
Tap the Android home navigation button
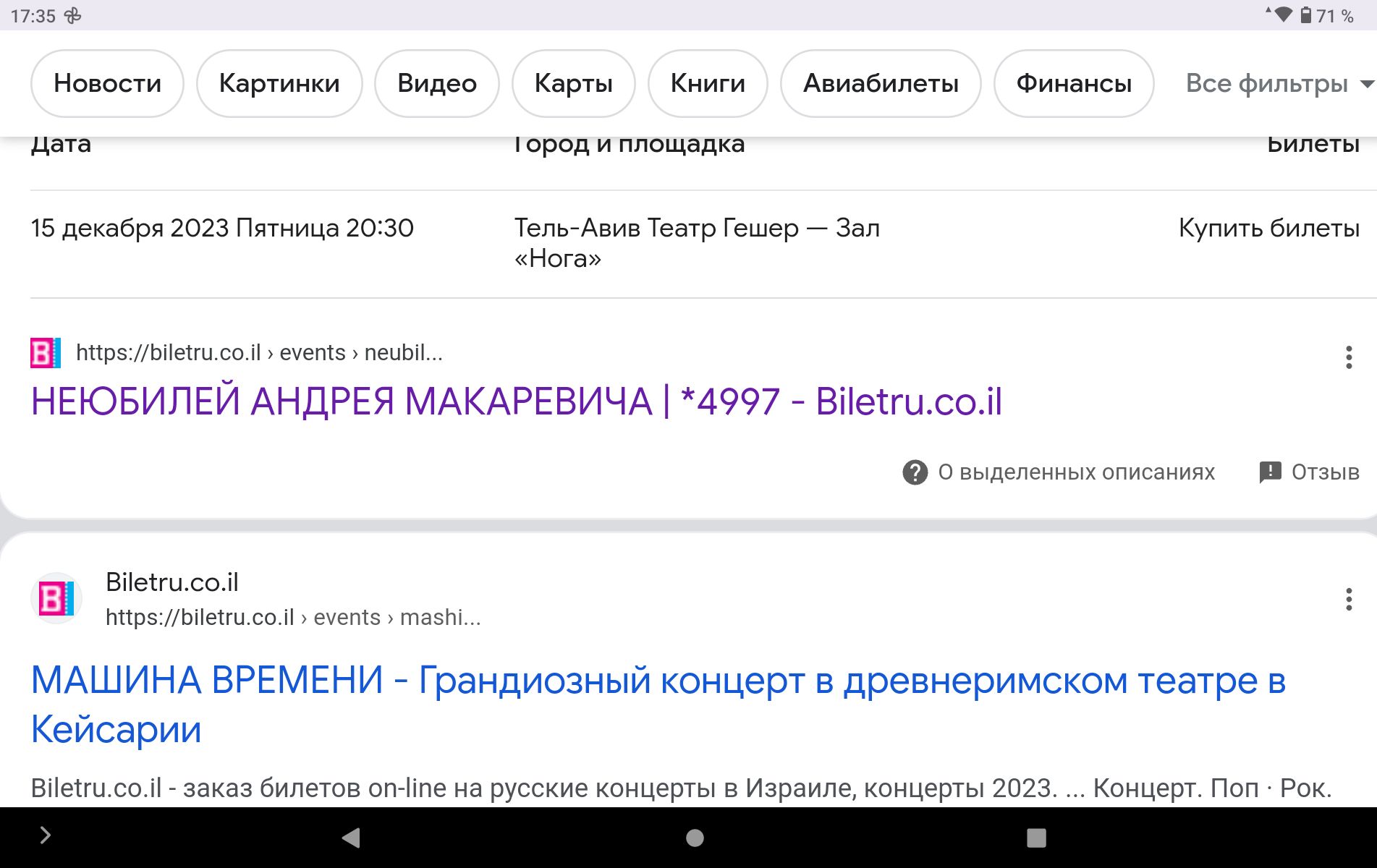click(x=695, y=838)
